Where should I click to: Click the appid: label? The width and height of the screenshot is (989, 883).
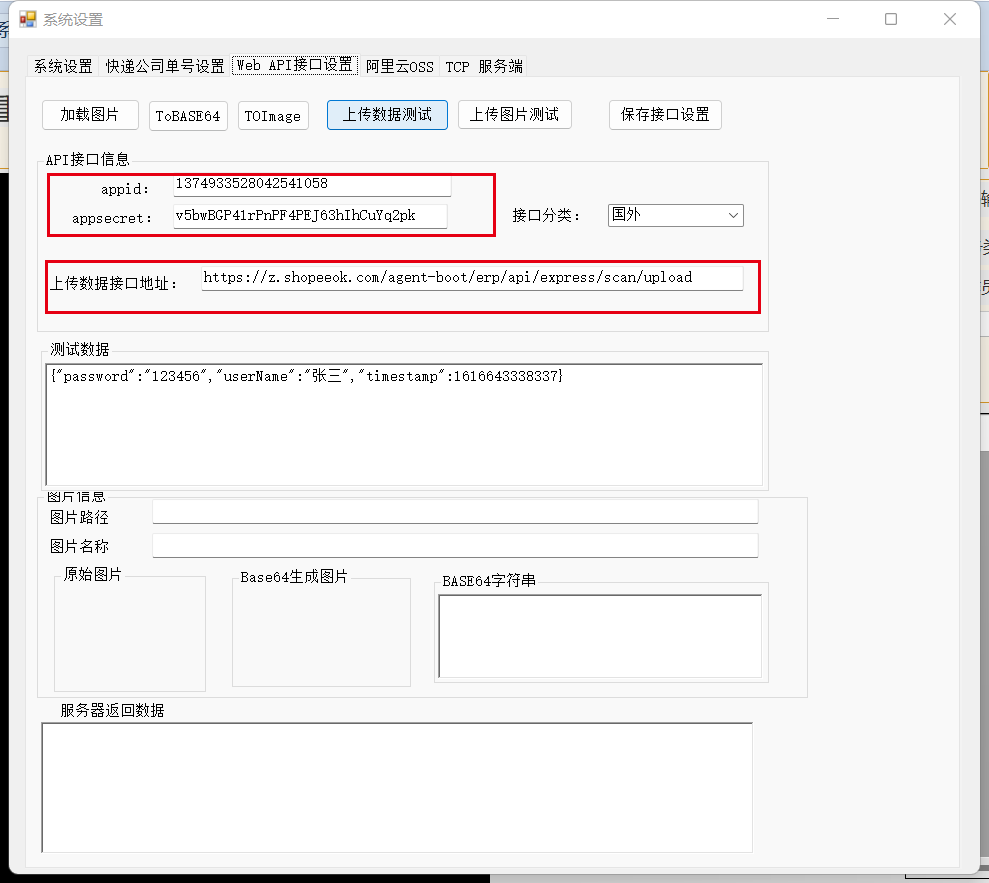coord(125,189)
